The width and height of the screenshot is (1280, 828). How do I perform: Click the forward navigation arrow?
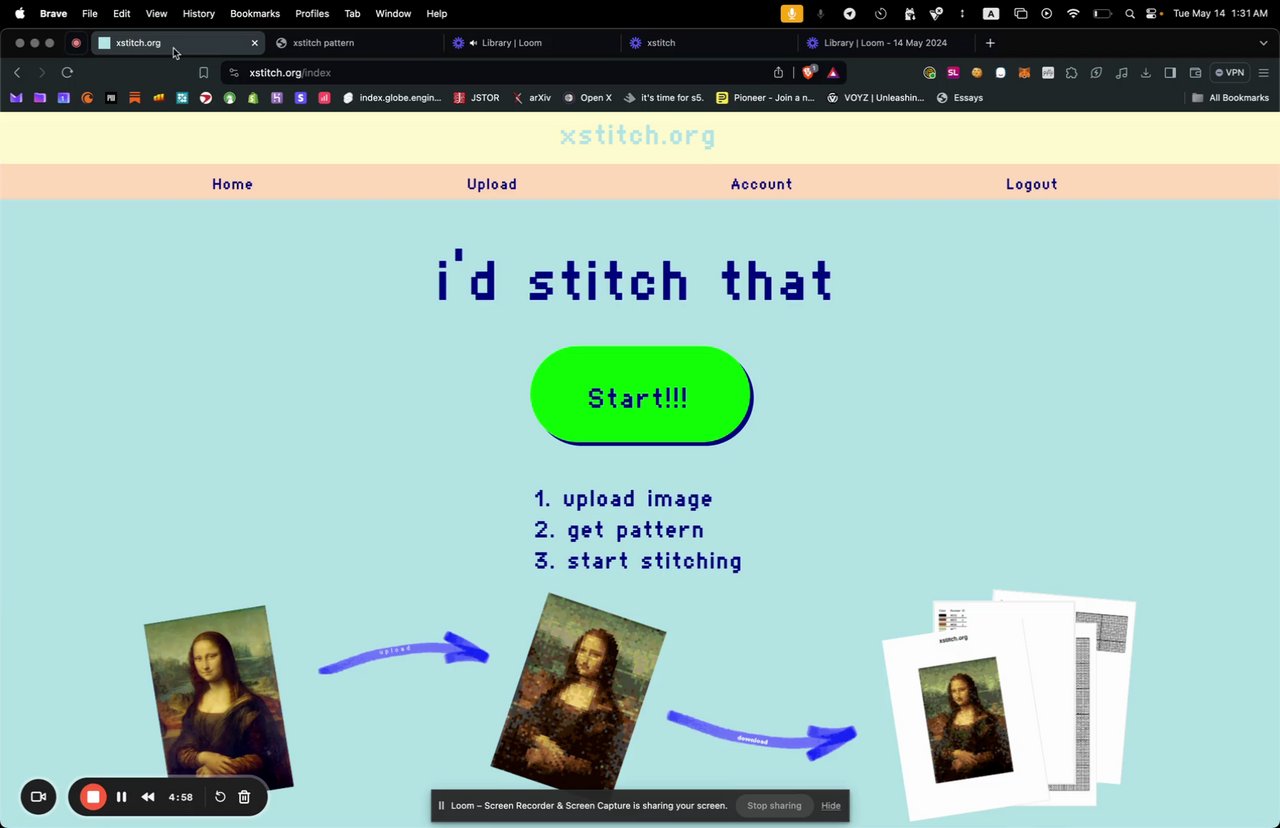tap(41, 72)
